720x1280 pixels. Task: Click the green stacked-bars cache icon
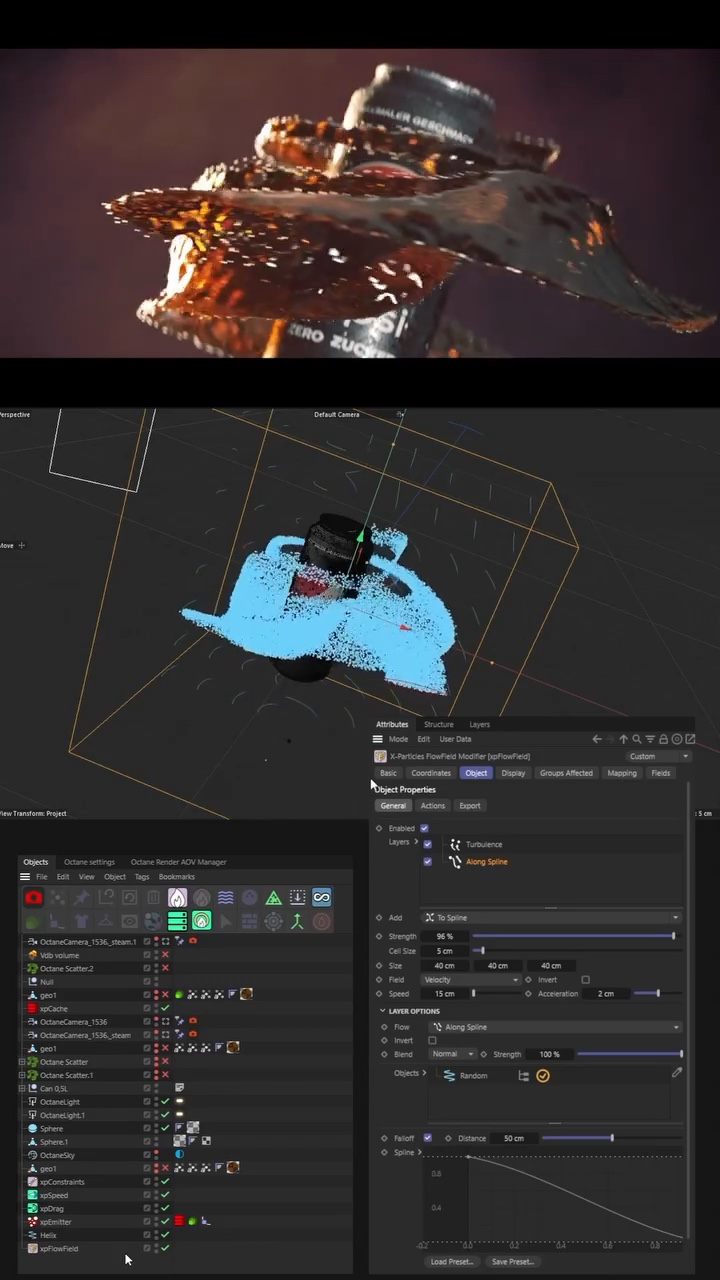pos(177,921)
